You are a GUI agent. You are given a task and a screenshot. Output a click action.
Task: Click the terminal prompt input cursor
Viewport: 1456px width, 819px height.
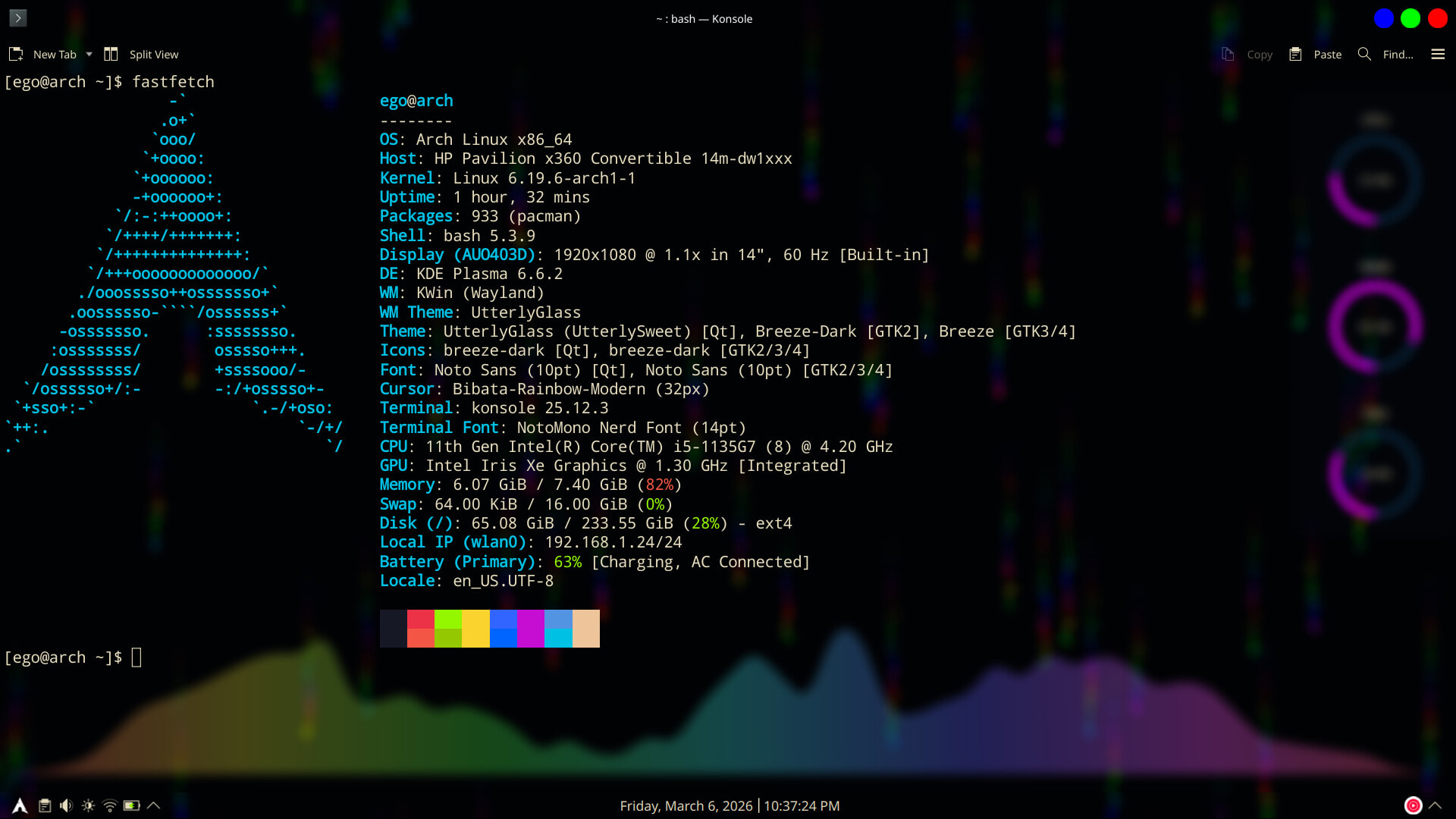tap(136, 657)
